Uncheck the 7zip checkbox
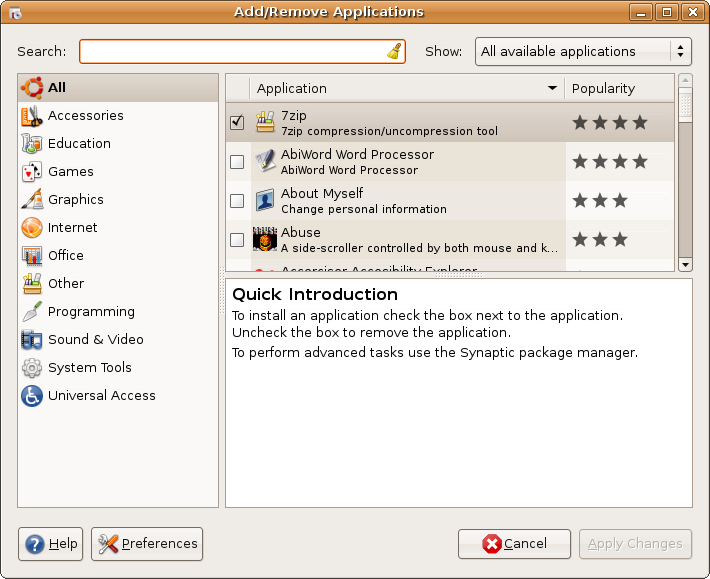This screenshot has height=579, width=710. (237, 122)
